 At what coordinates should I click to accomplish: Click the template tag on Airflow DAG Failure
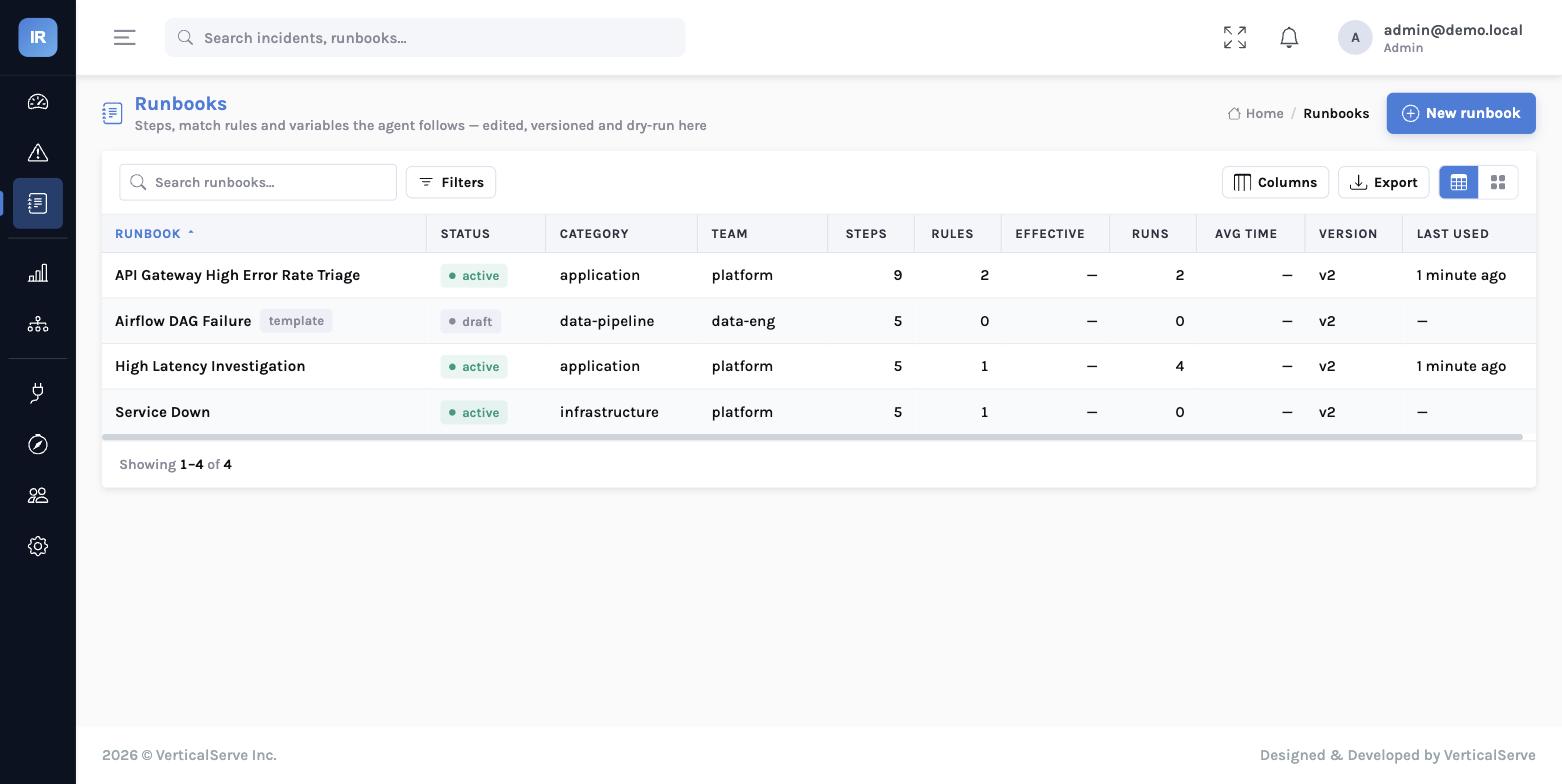[296, 321]
